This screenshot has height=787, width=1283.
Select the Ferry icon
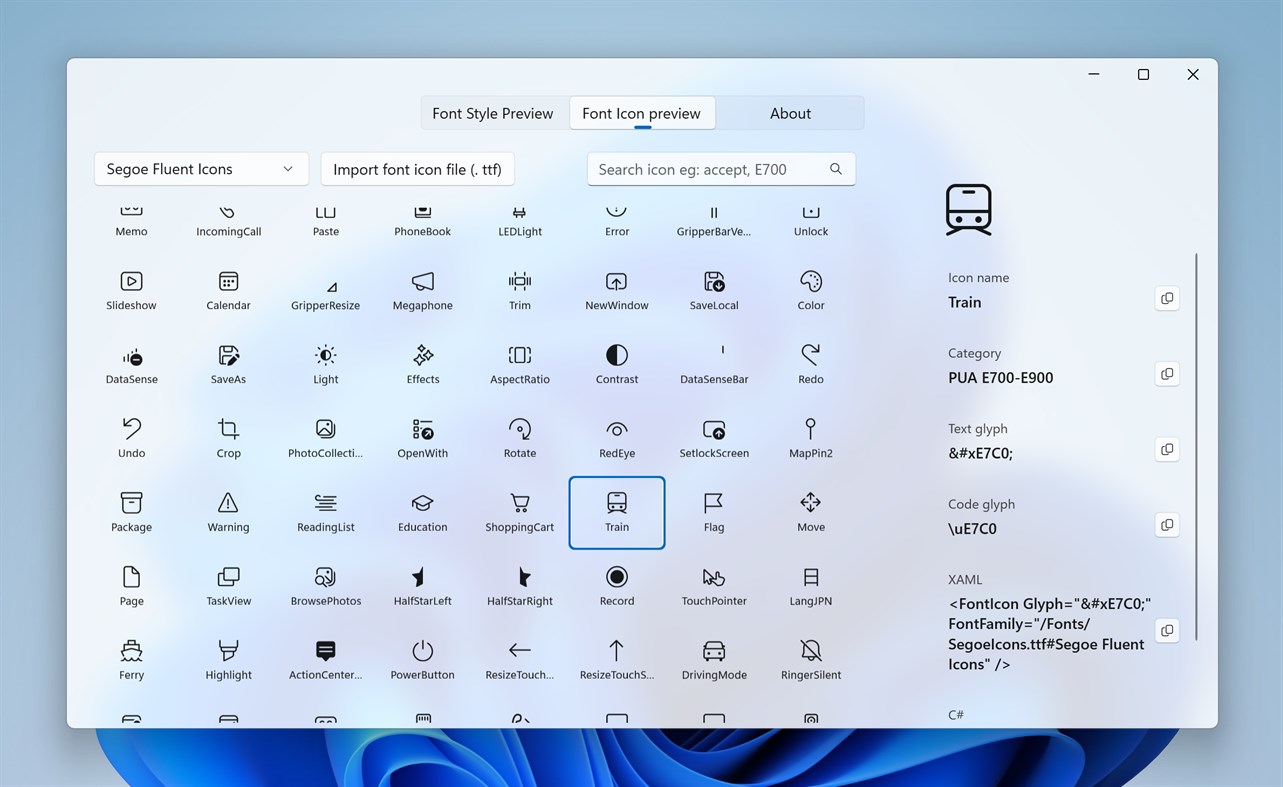[x=131, y=661]
